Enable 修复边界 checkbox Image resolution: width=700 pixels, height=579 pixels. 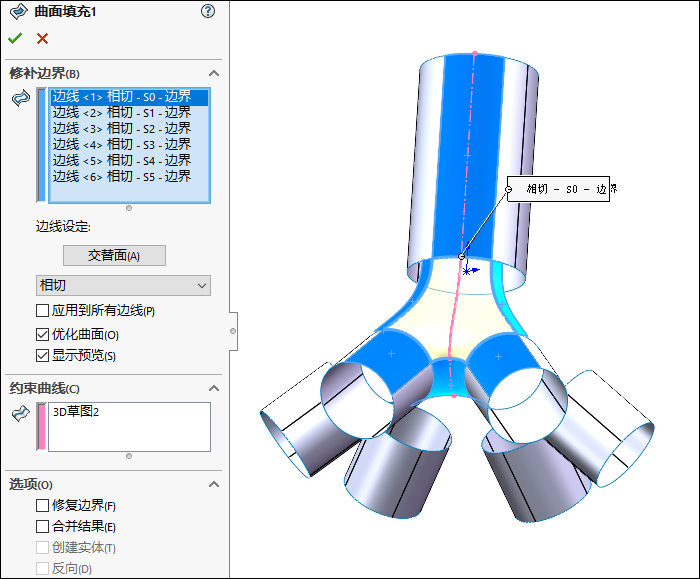click(42, 505)
